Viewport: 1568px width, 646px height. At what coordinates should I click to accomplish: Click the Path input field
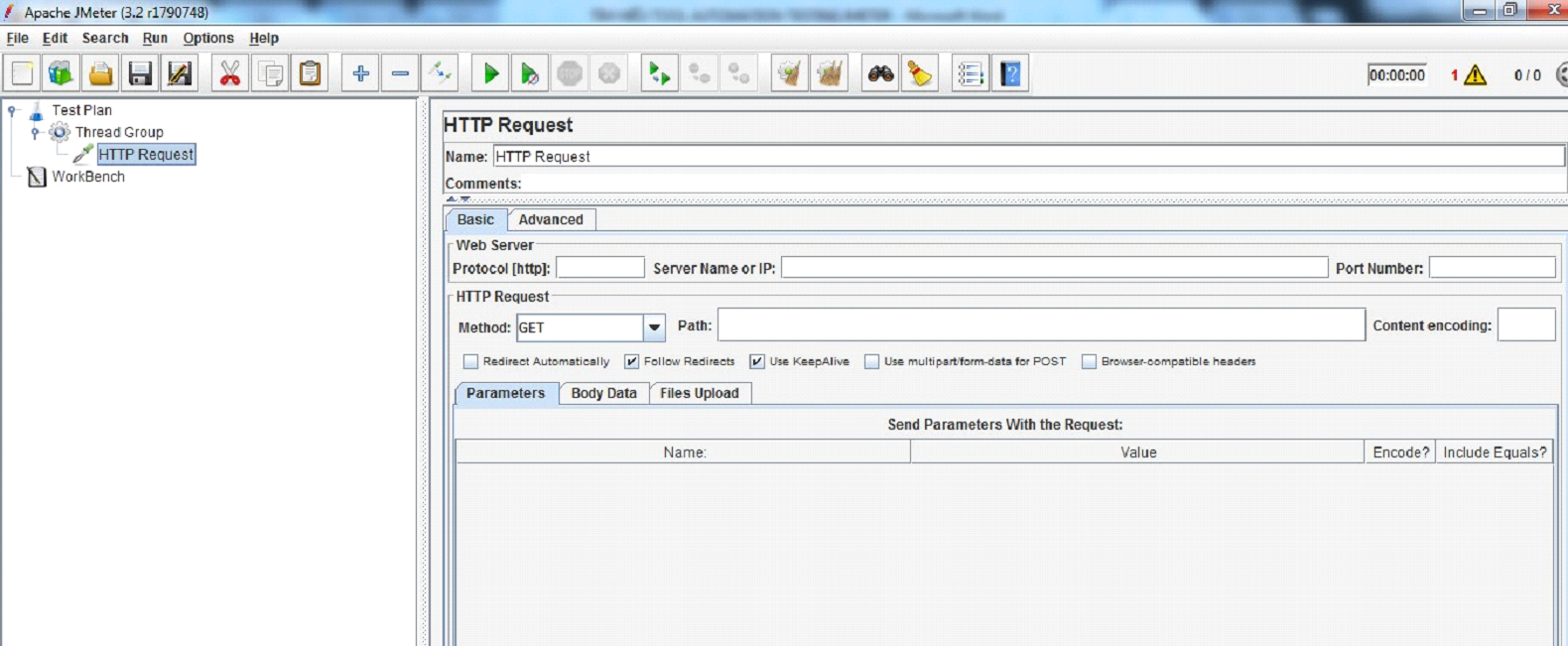[1041, 325]
